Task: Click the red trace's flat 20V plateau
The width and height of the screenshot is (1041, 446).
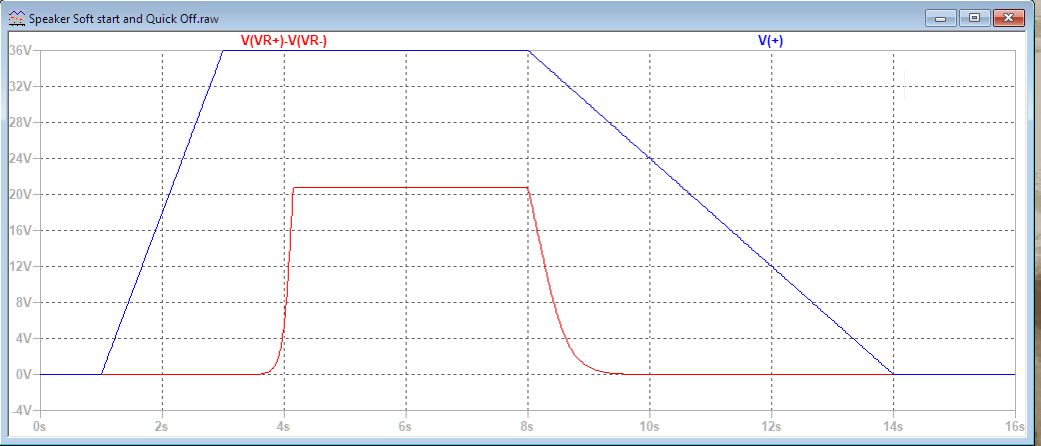Action: tap(410, 187)
